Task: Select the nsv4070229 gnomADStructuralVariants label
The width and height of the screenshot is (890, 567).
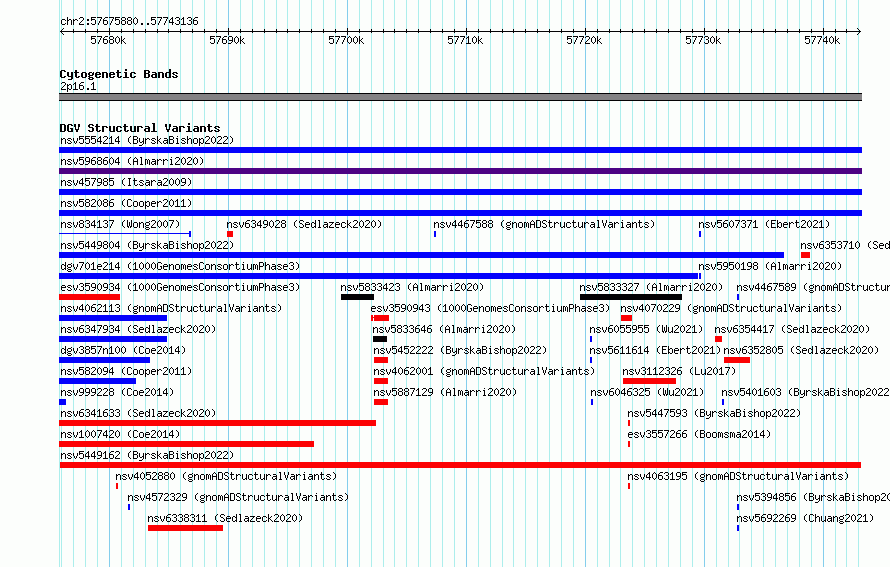Action: coord(731,308)
